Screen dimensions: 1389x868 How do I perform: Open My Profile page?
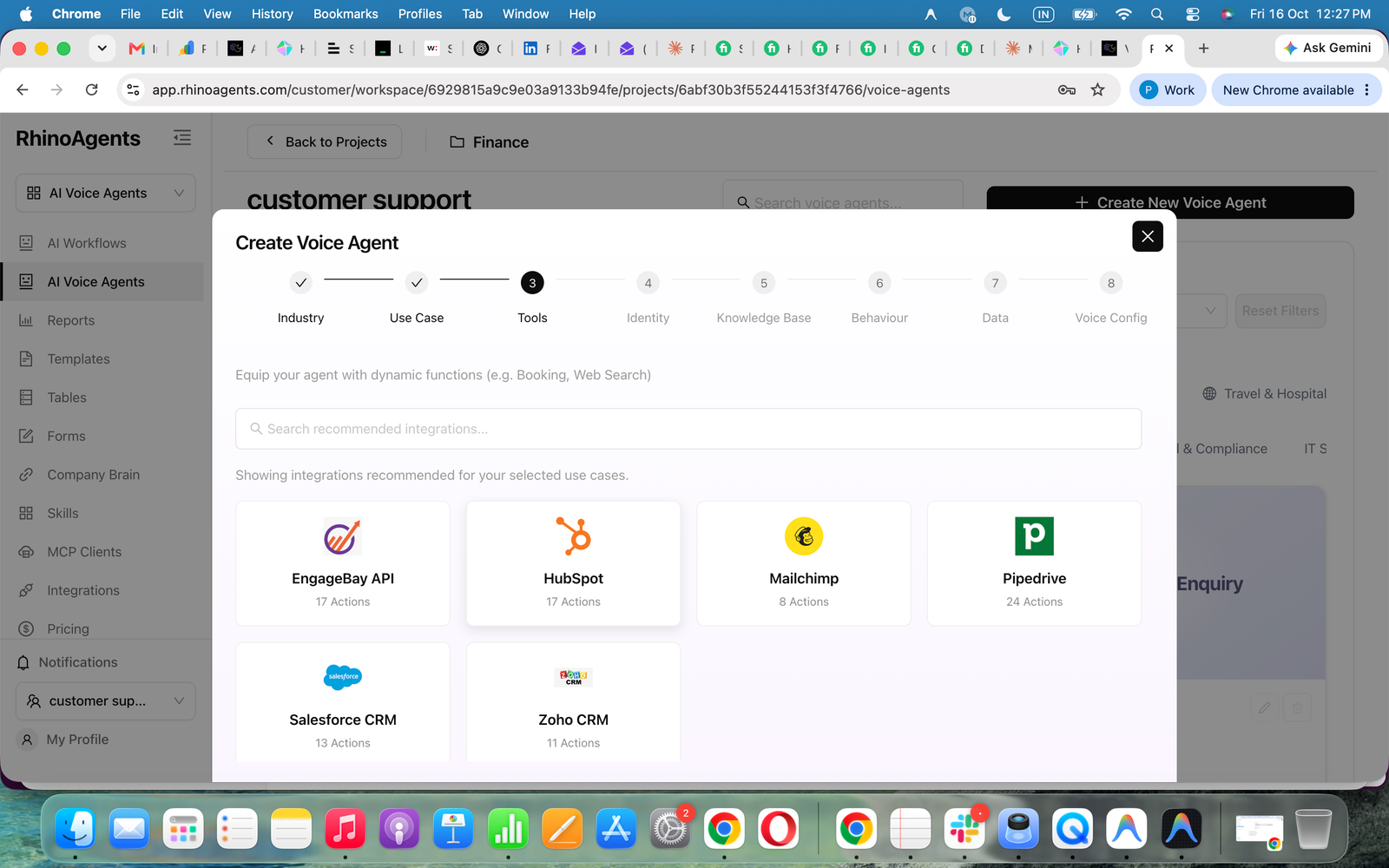[x=77, y=740]
